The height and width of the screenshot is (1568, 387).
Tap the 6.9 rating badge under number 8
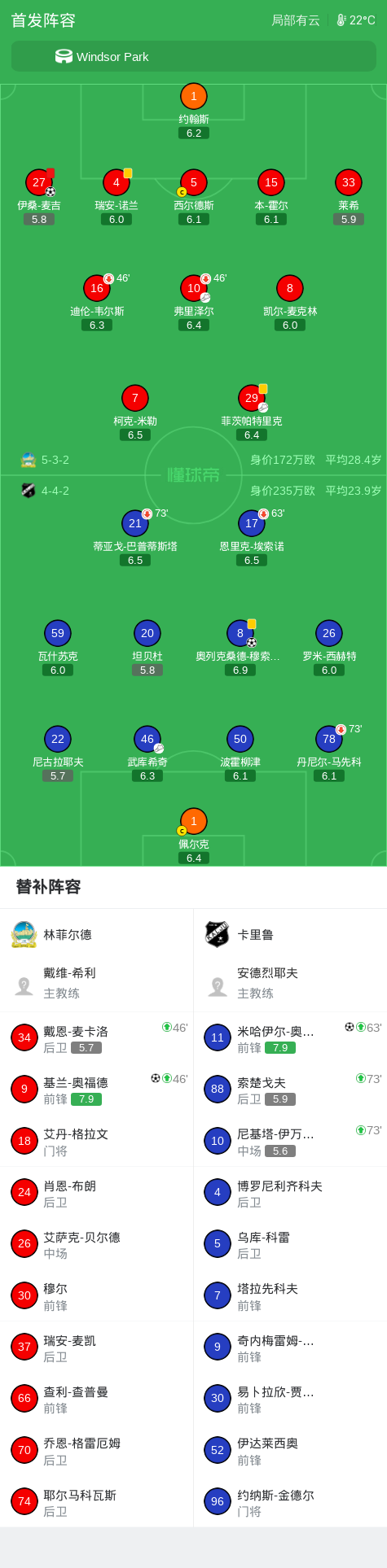point(240,670)
